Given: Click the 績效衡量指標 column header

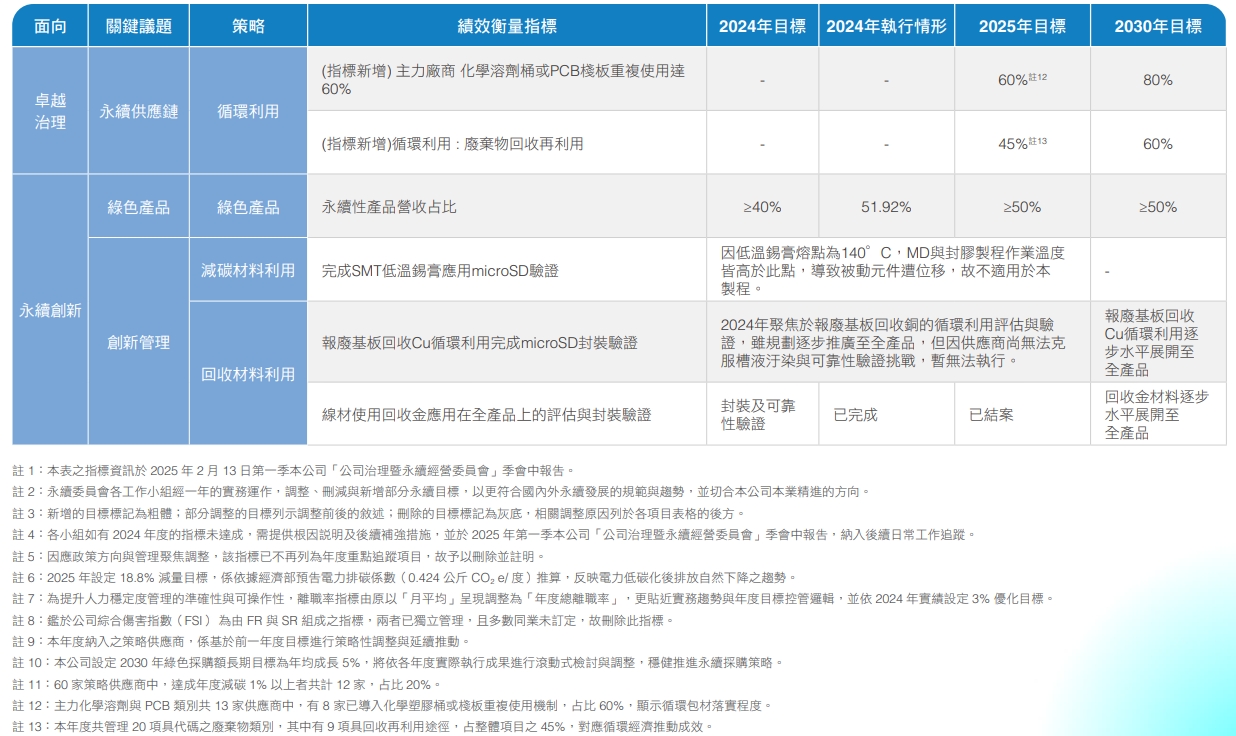Looking at the screenshot, I should pos(507,26).
